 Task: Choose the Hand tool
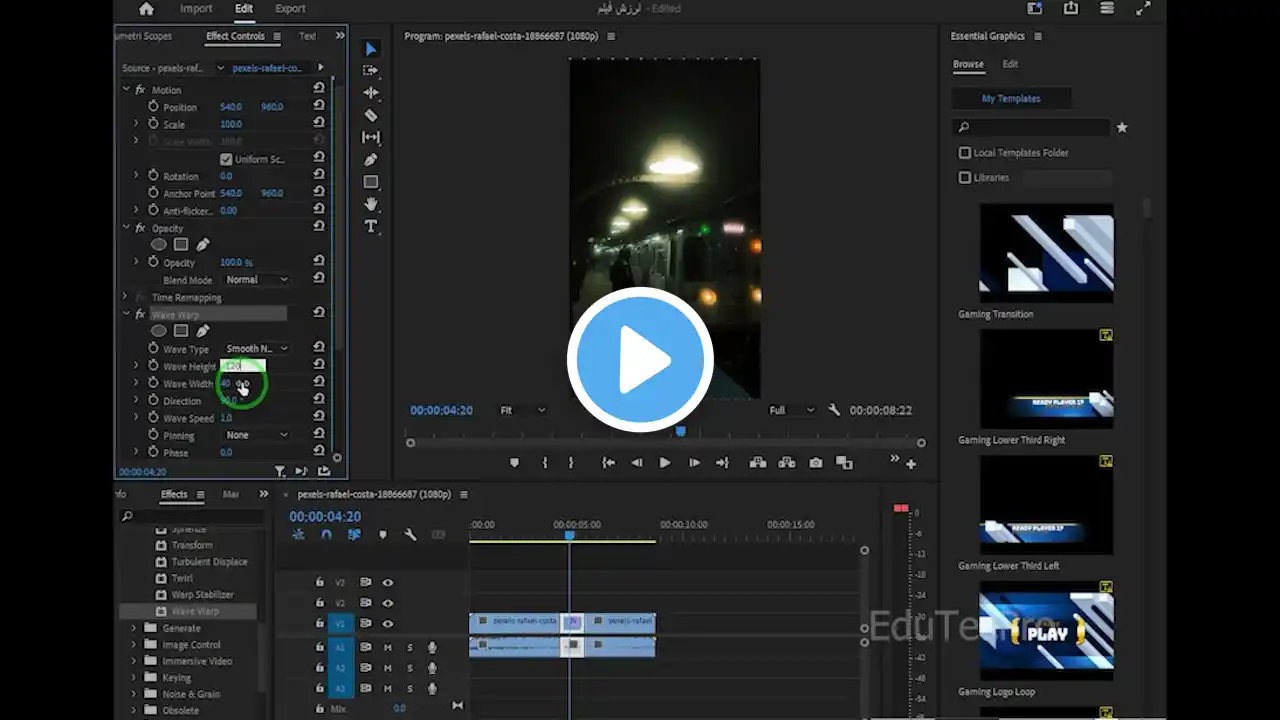[x=371, y=204]
